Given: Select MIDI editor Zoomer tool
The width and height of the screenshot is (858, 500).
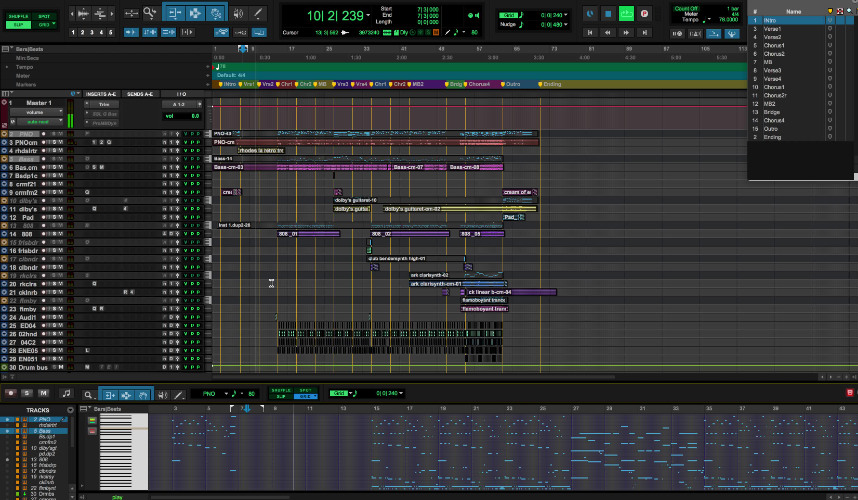Looking at the screenshot, I should pos(88,394).
